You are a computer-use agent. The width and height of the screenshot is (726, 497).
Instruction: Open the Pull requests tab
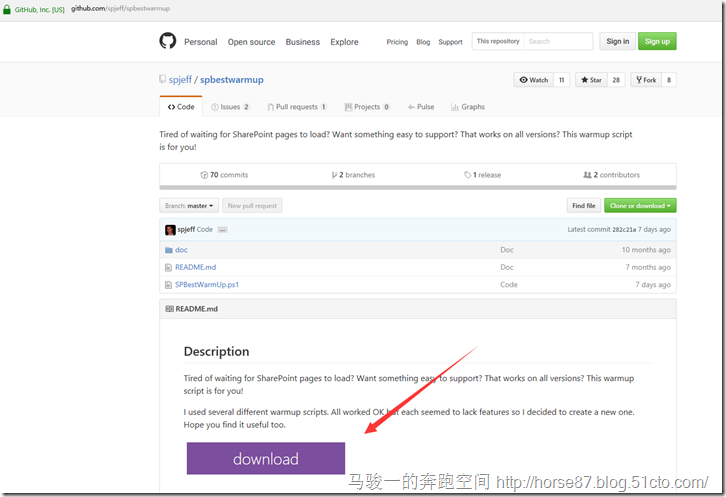[x=297, y=107]
